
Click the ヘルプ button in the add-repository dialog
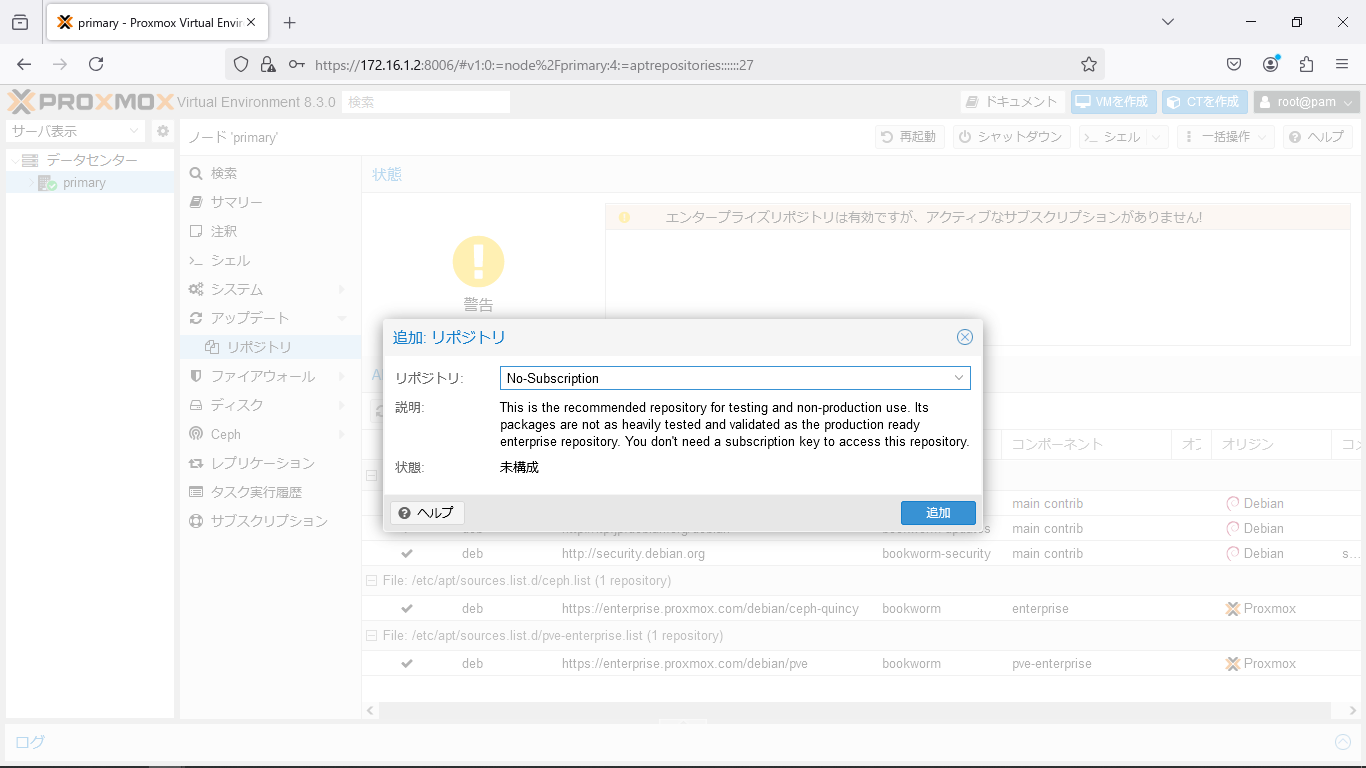click(x=427, y=513)
